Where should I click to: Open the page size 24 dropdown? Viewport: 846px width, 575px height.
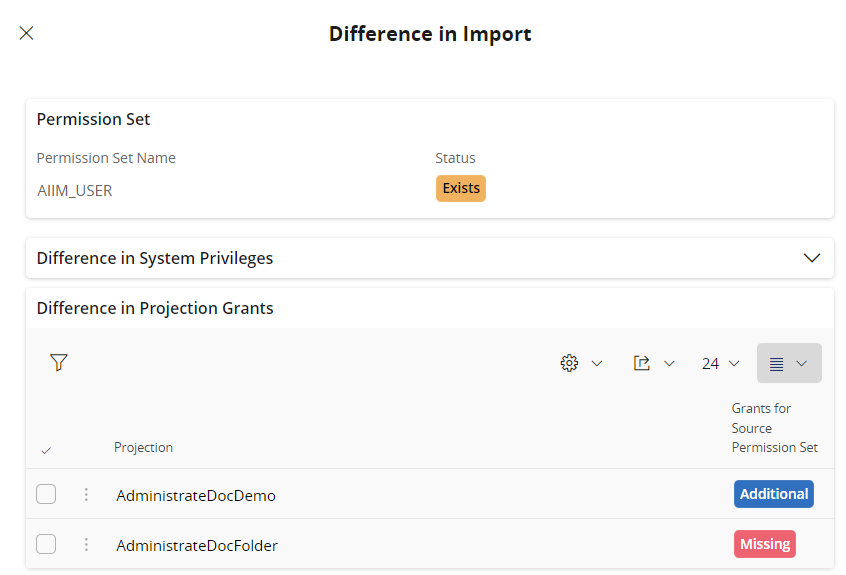click(720, 363)
